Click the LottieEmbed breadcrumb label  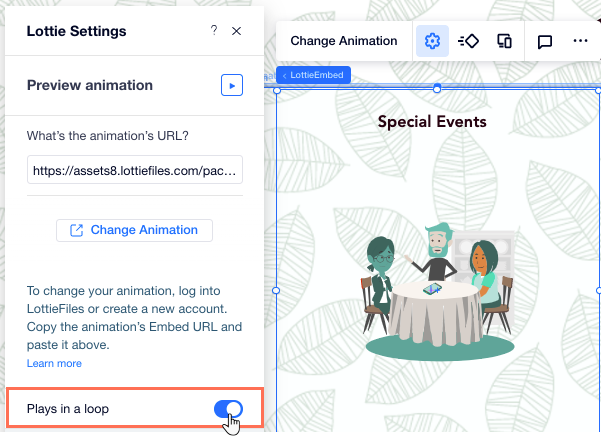313,75
